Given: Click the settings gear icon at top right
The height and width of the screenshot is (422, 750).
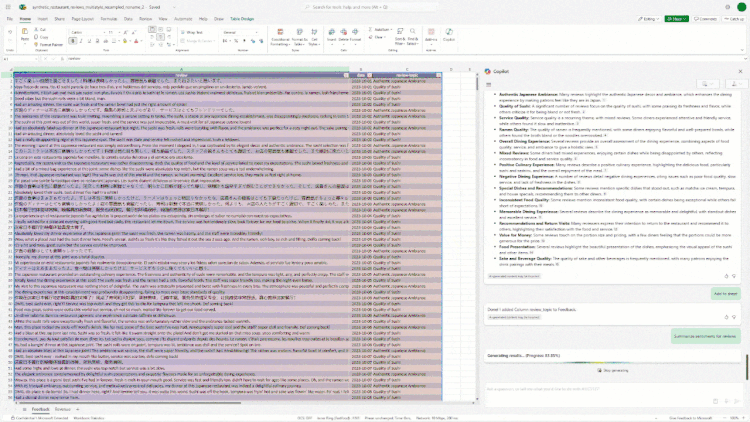Looking at the screenshot, I should tap(728, 7).
